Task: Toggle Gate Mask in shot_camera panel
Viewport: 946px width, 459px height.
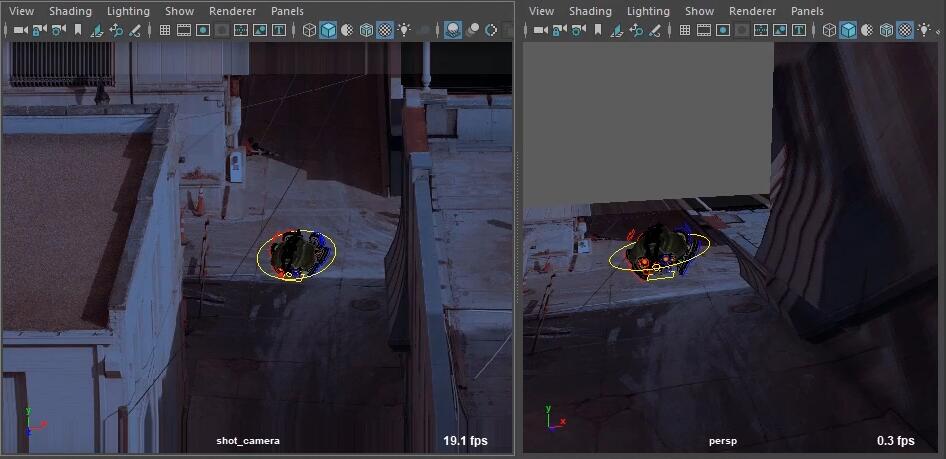Action: pos(222,30)
